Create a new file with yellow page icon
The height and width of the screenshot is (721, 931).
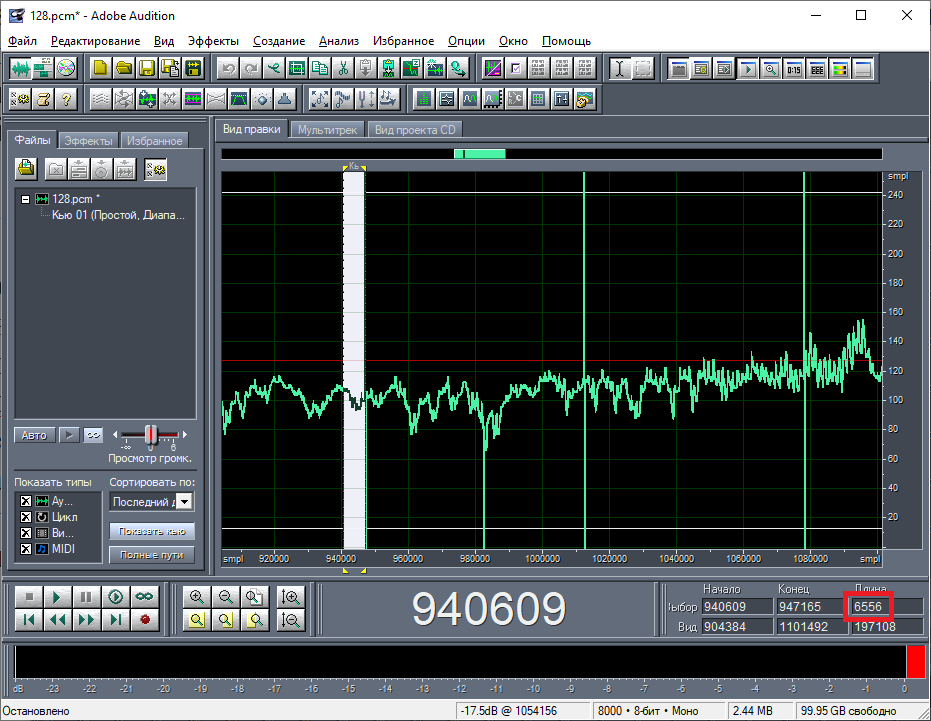(x=100, y=69)
